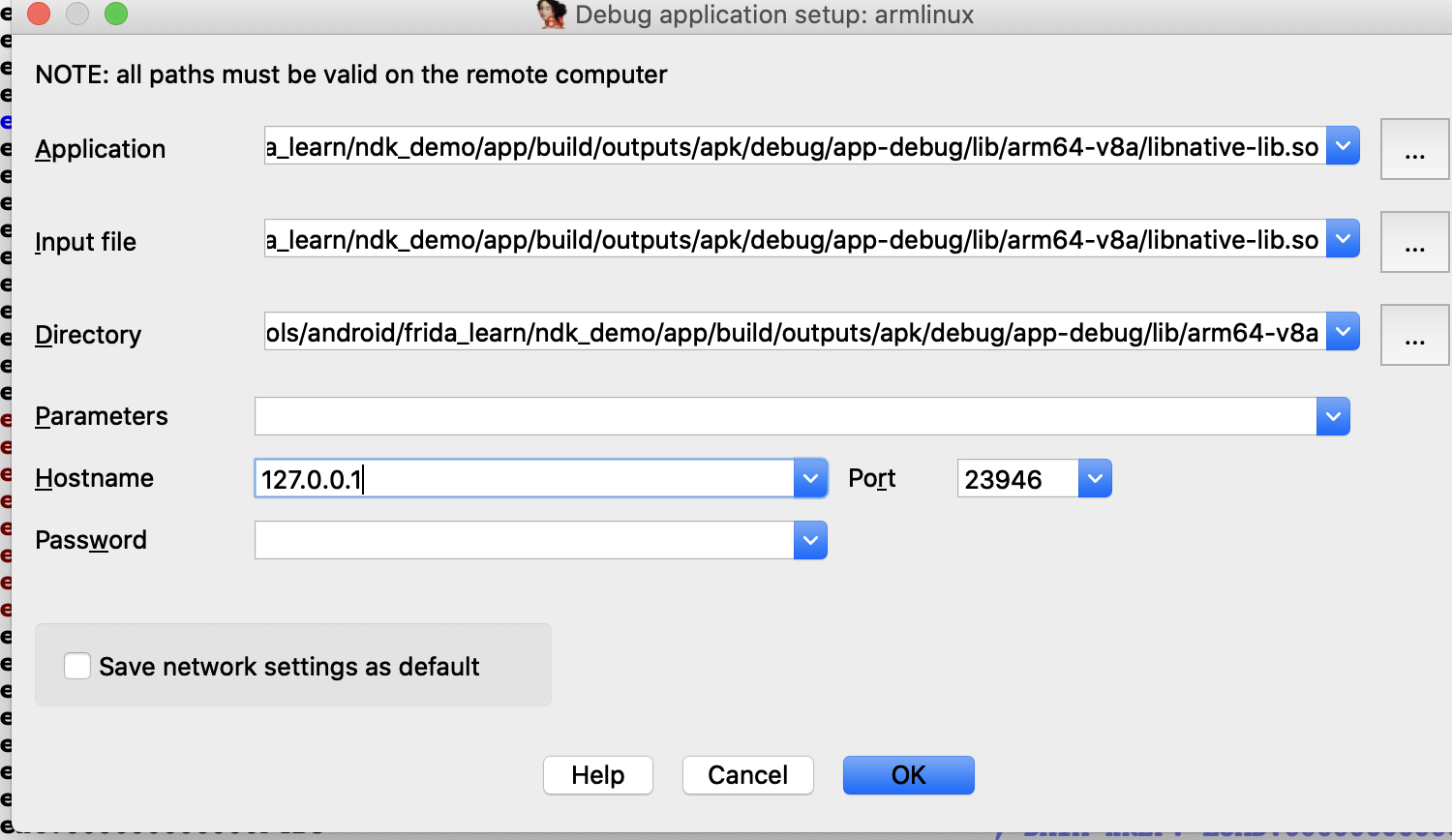Expand the Port number dropdown
The width and height of the screenshot is (1452, 840).
click(x=1095, y=478)
